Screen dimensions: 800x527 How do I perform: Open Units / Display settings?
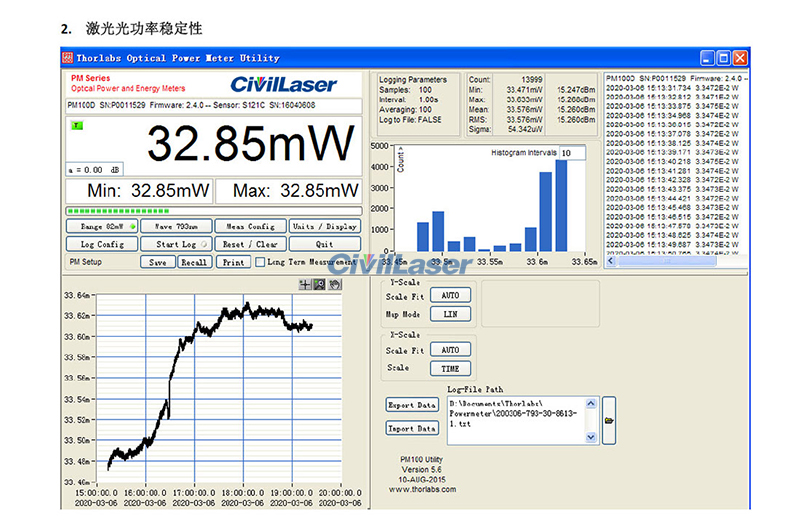[x=325, y=226]
